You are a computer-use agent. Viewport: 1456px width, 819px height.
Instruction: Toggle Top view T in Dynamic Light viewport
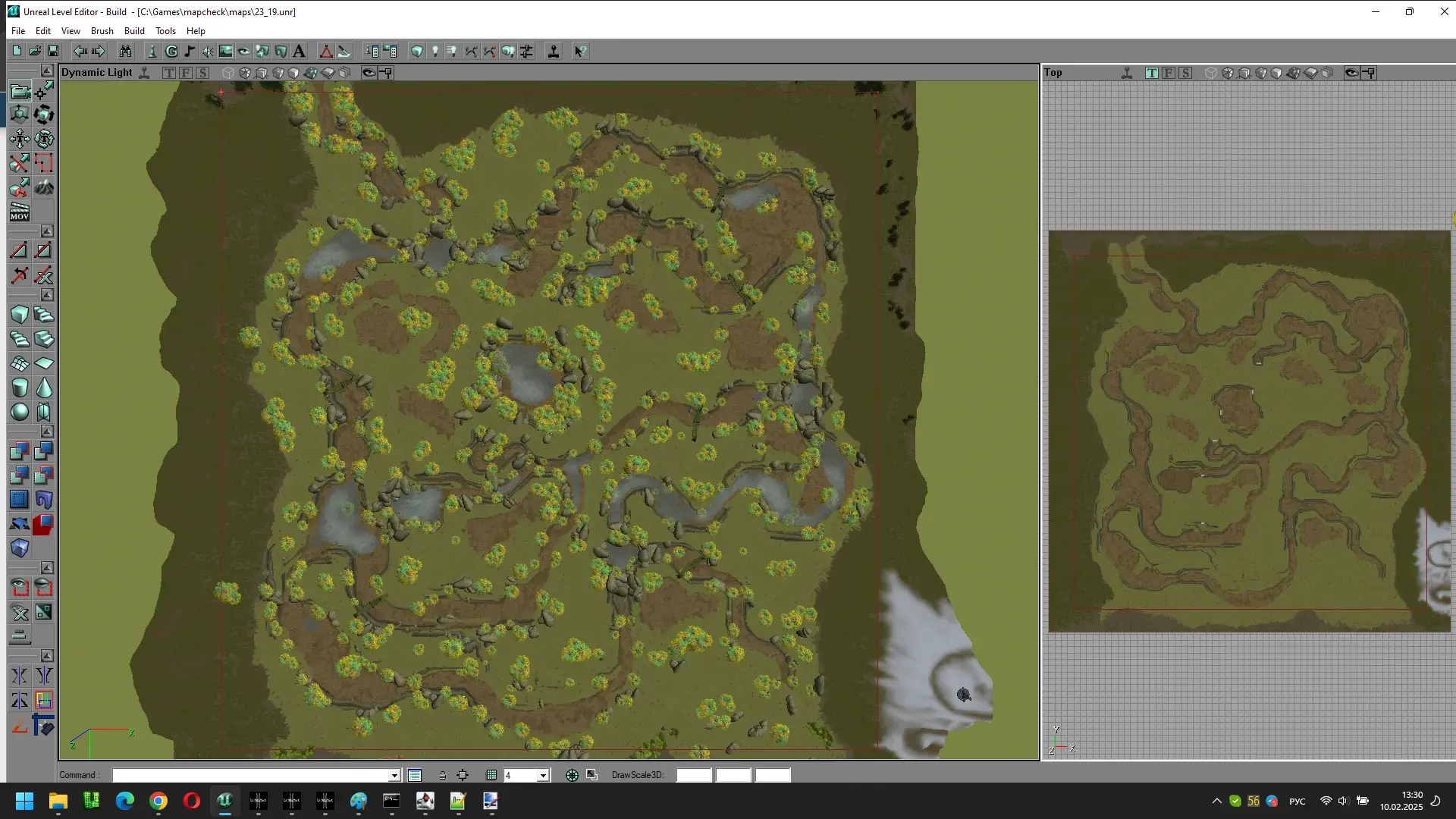click(x=169, y=73)
